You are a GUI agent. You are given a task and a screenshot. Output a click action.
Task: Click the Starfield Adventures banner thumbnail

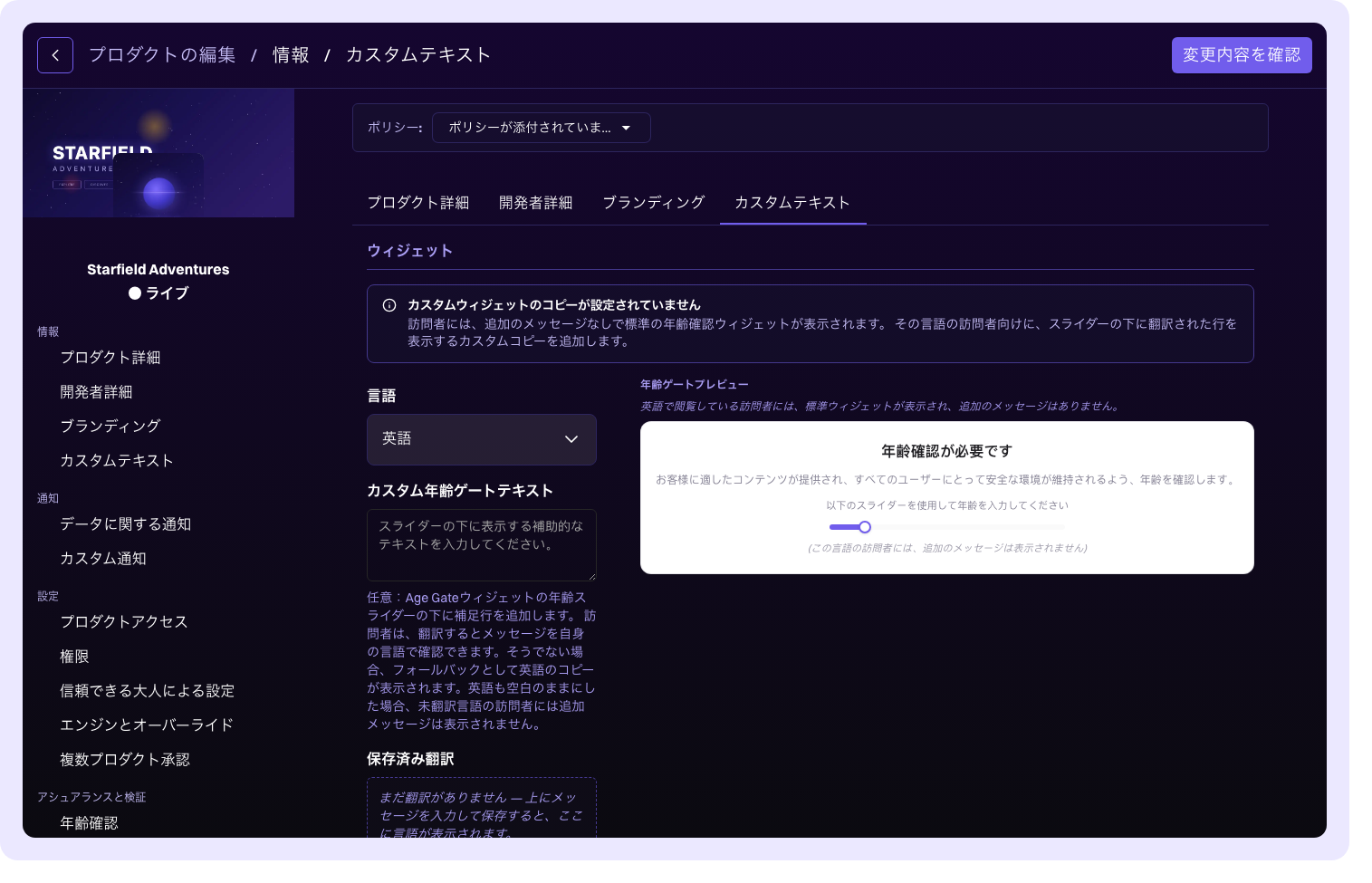[158, 153]
